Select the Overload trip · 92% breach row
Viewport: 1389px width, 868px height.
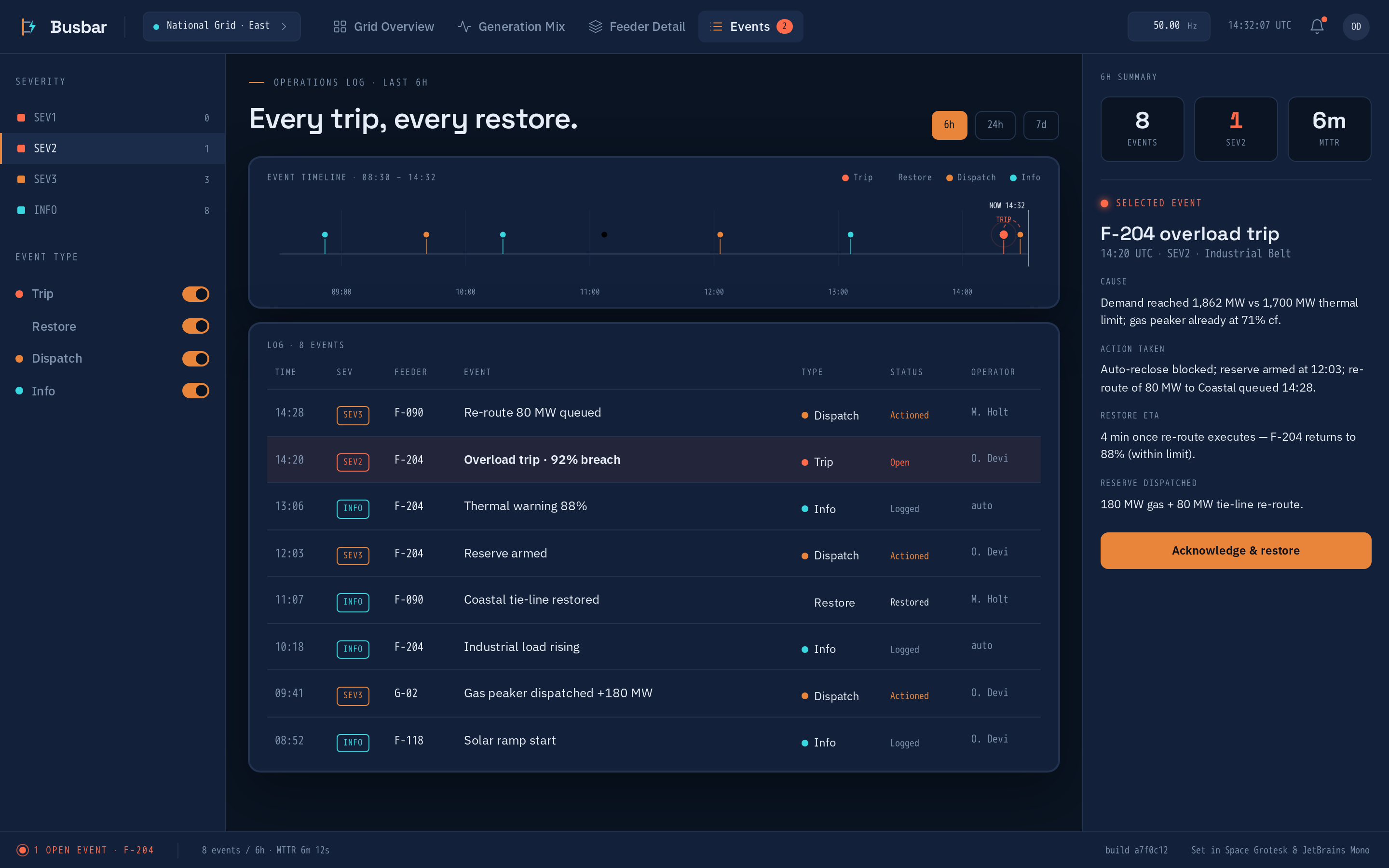[654, 460]
